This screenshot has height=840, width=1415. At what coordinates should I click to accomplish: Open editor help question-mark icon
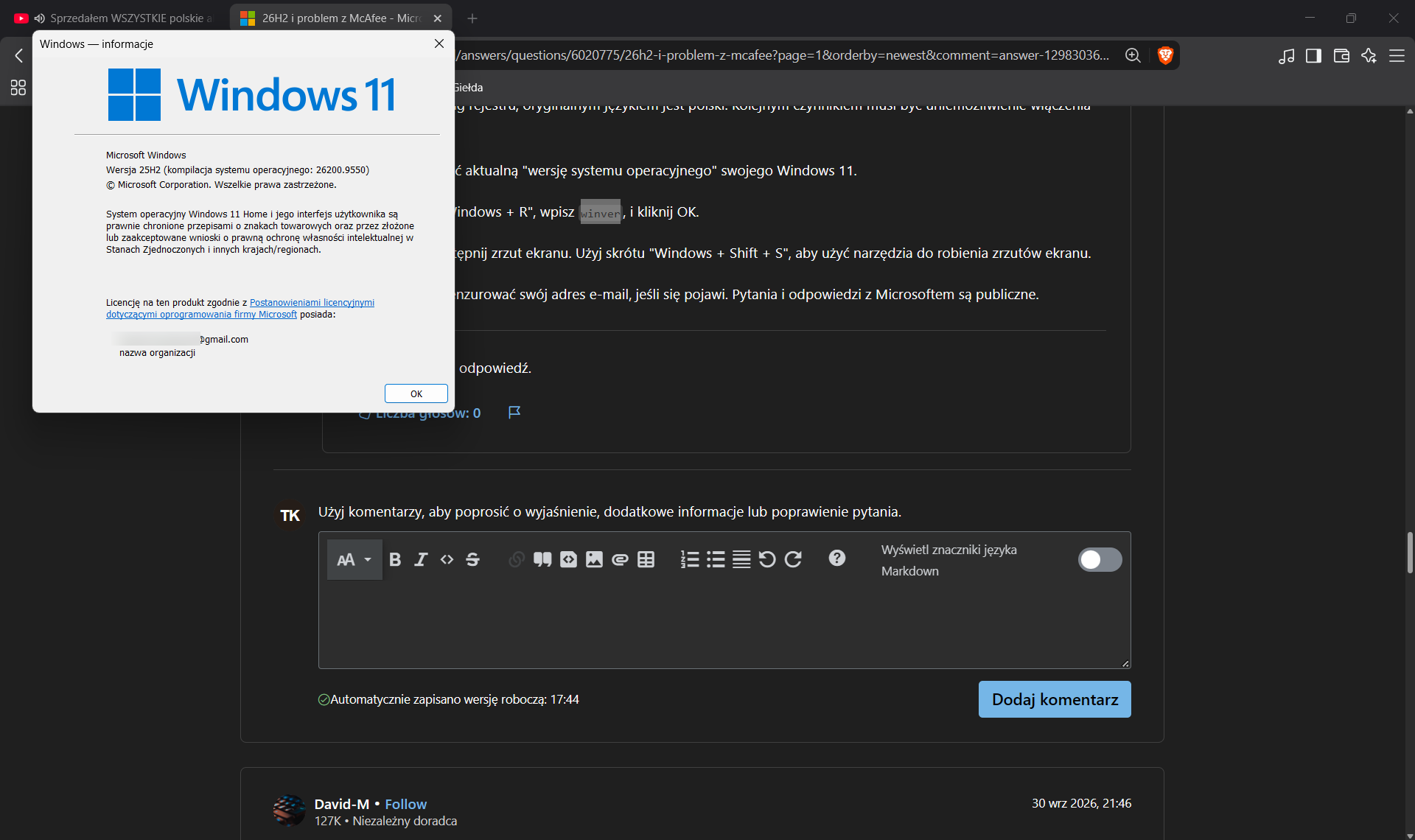pyautogui.click(x=837, y=559)
